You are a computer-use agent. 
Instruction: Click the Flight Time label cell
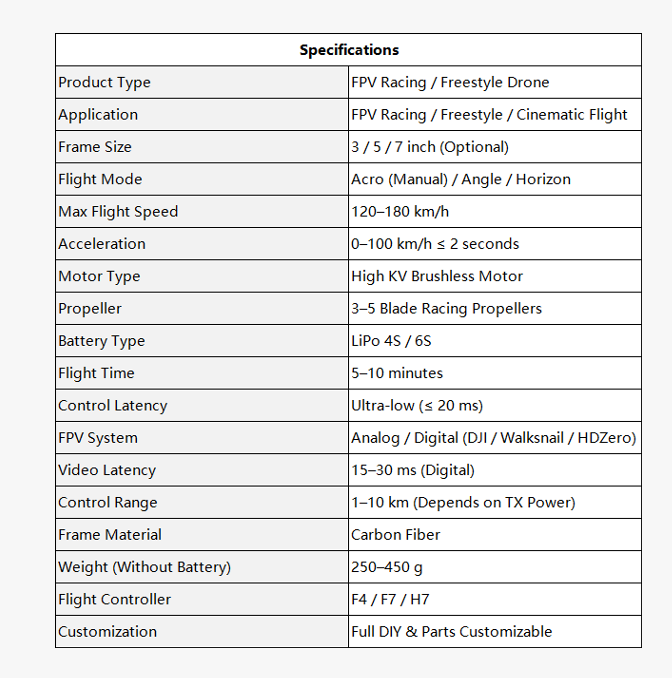[96, 373]
